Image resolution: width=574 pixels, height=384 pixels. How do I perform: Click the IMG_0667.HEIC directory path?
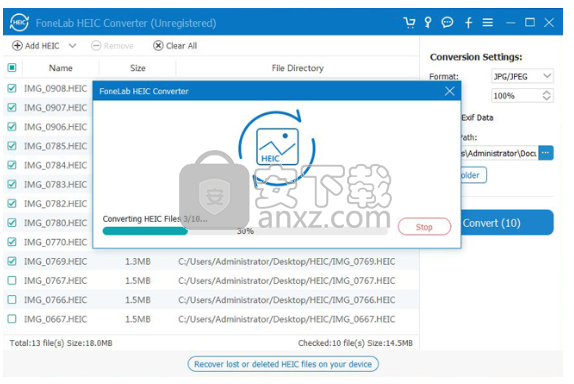tap(287, 319)
